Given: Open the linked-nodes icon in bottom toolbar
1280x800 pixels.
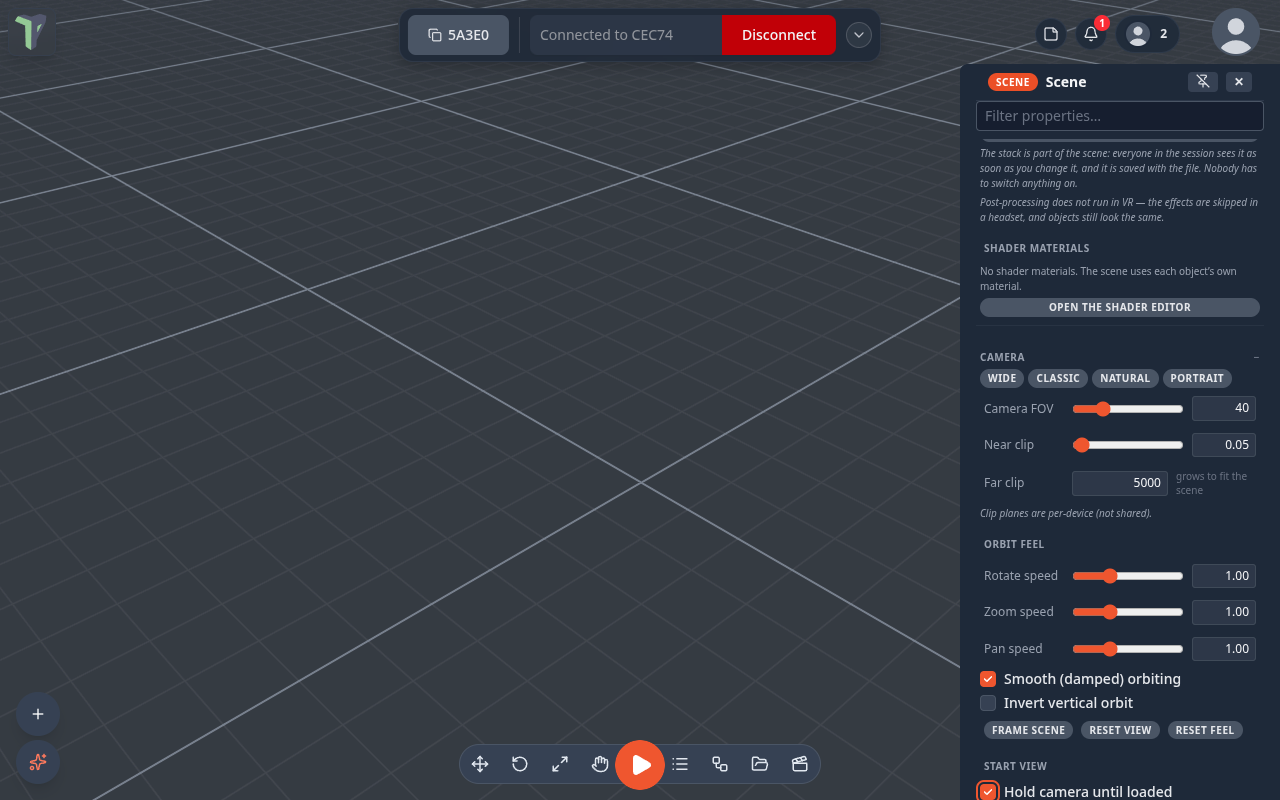Looking at the screenshot, I should point(720,764).
